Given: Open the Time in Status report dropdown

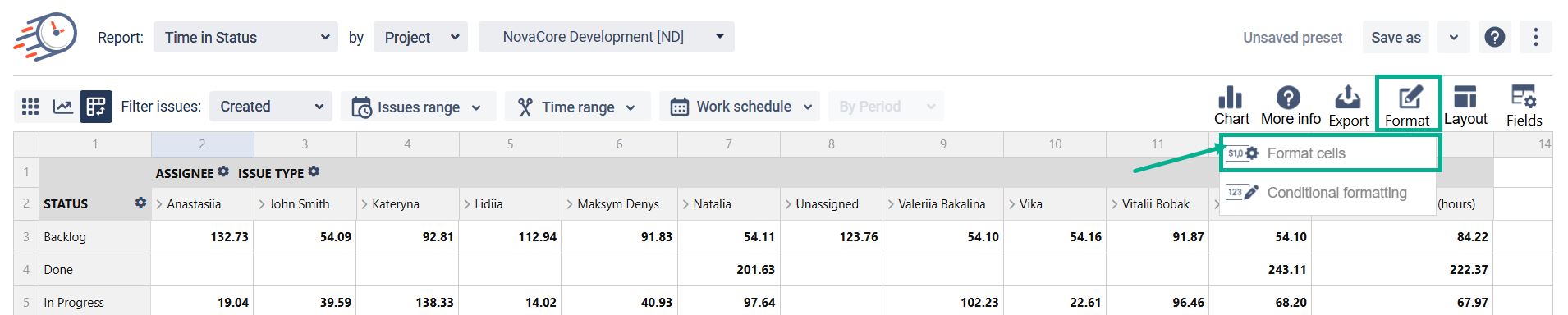Looking at the screenshot, I should [245, 37].
